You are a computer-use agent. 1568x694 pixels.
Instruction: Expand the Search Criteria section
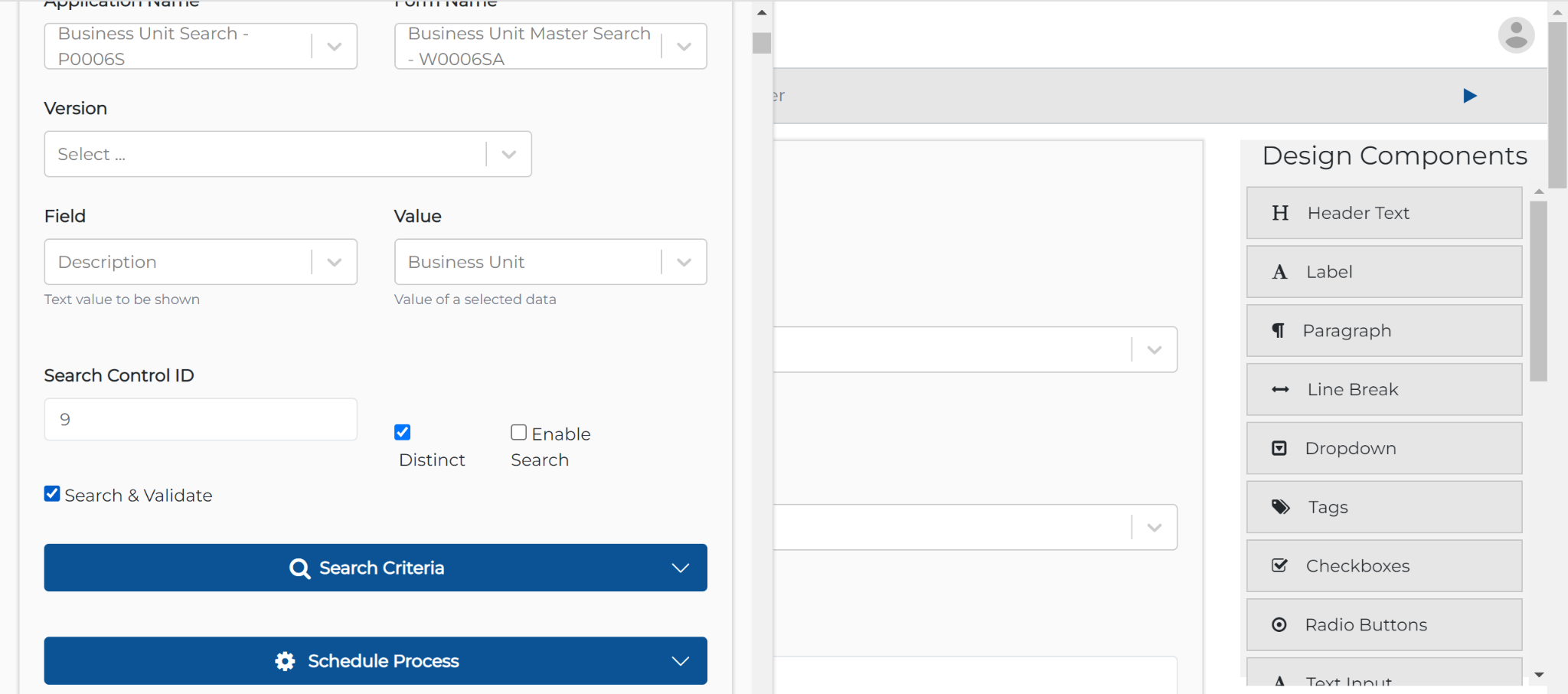pos(374,568)
